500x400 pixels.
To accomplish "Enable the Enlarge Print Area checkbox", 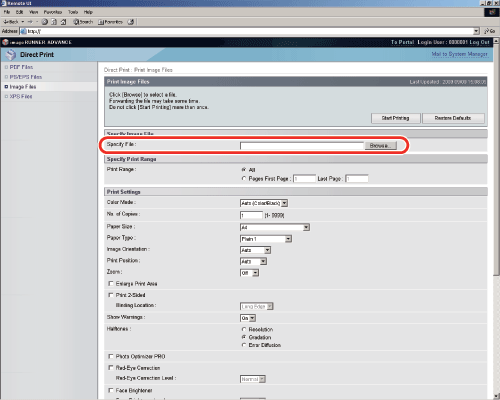I will 111,284.
